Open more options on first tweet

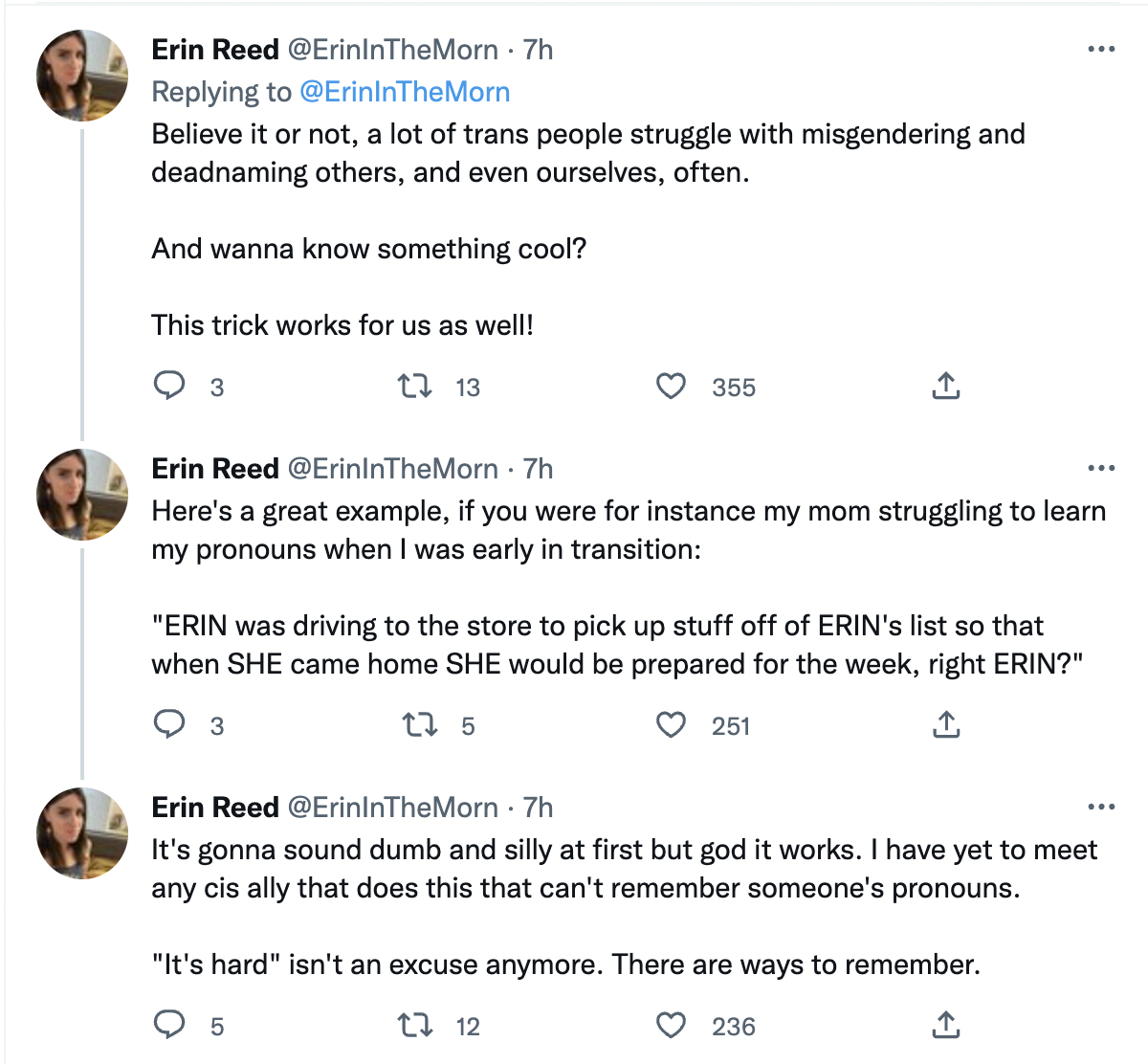click(1101, 50)
